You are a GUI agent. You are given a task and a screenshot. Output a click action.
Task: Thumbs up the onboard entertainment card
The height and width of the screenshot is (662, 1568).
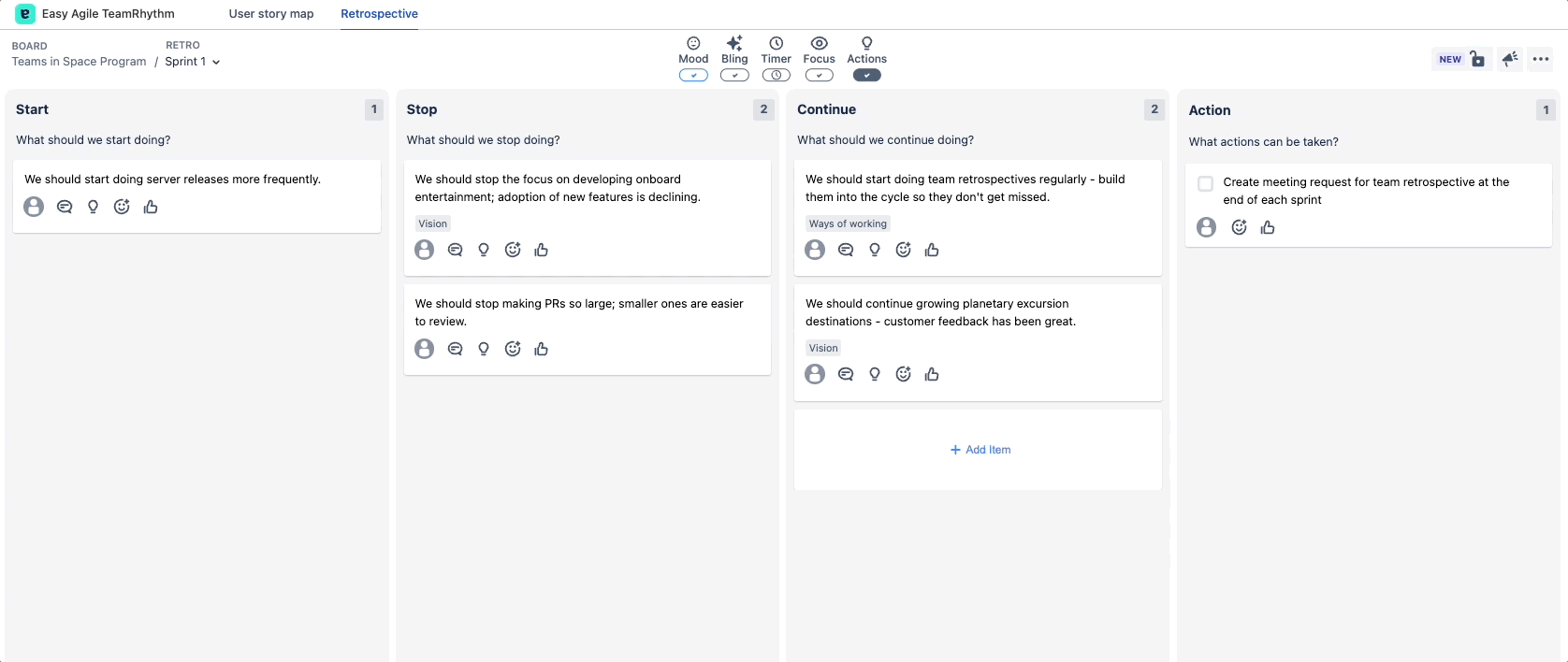541,250
